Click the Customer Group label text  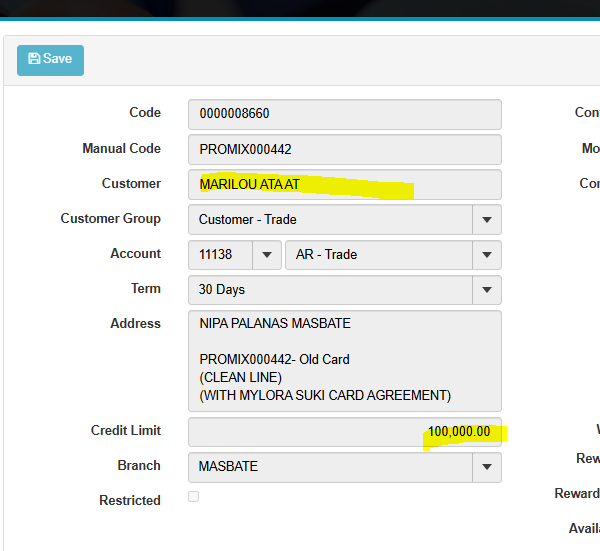[110, 218]
